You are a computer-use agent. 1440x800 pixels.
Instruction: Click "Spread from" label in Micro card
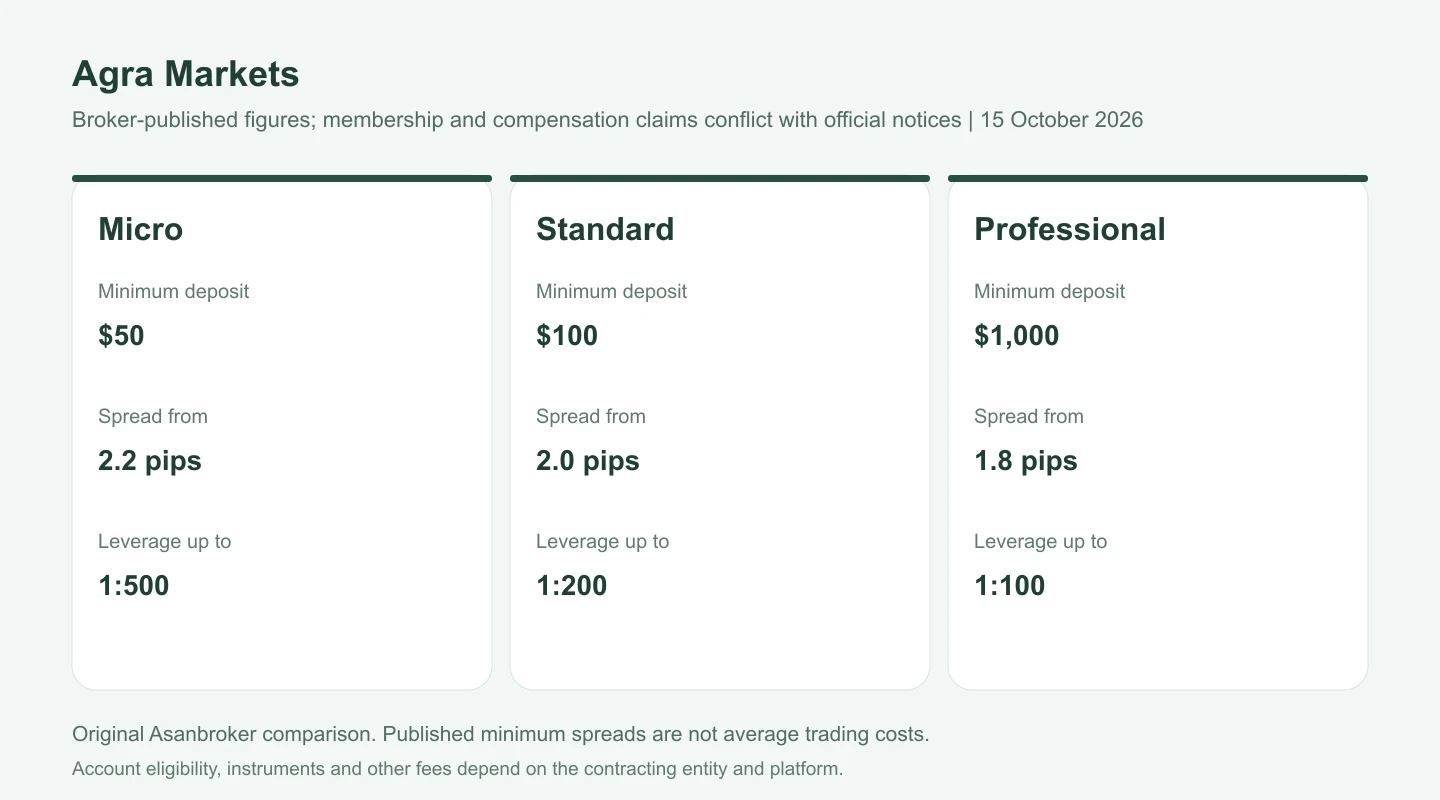pyautogui.click(x=153, y=417)
